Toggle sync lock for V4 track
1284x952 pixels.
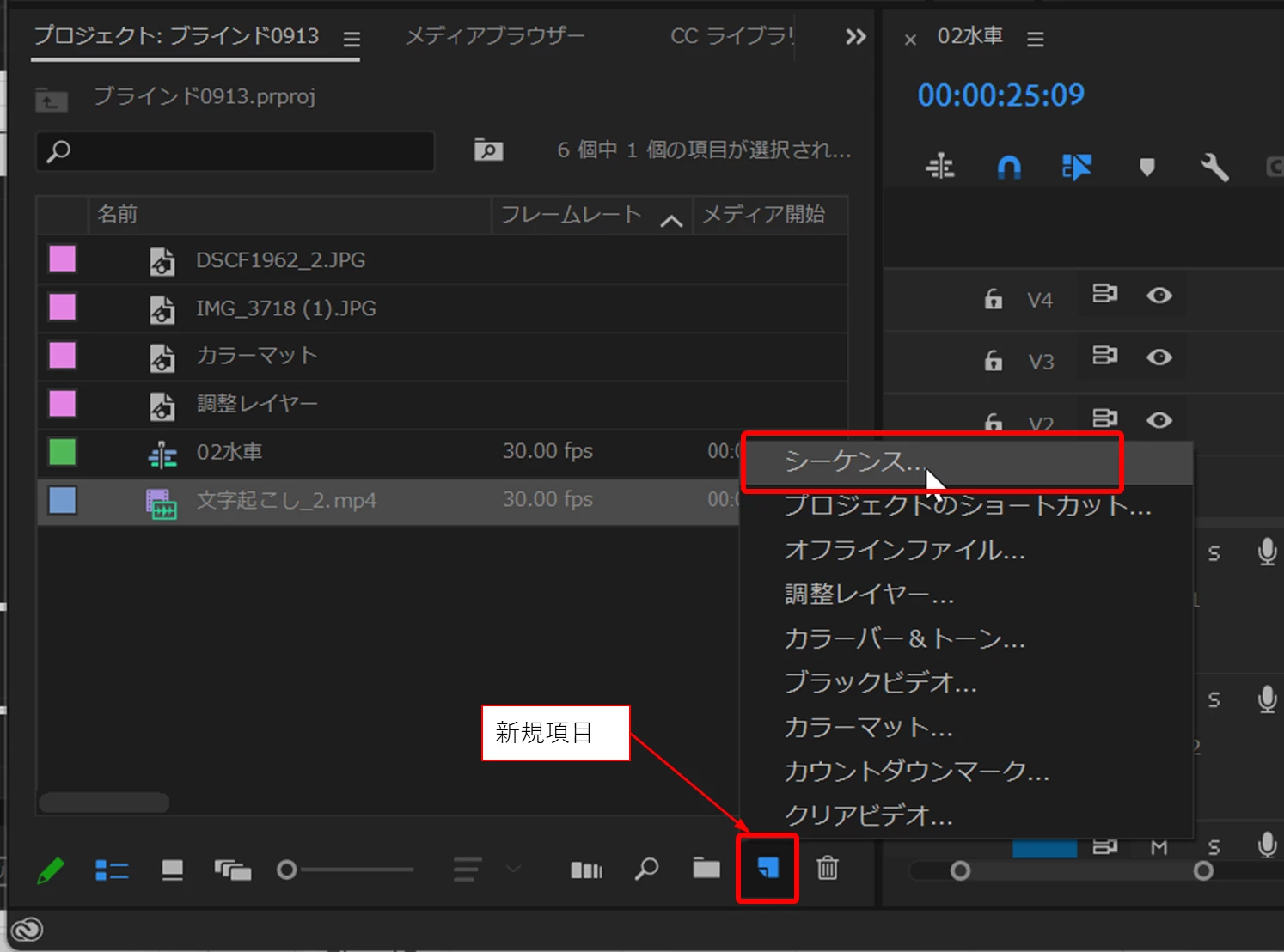click(x=1104, y=294)
